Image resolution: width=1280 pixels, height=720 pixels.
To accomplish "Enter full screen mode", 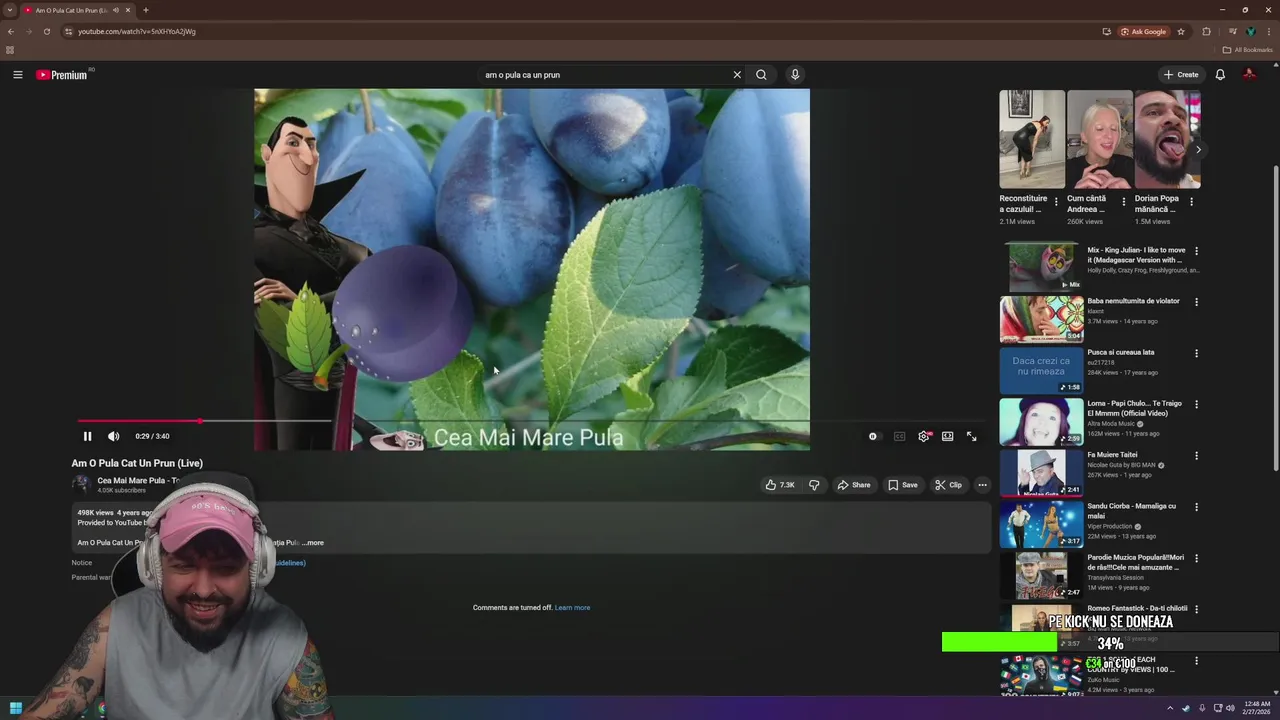I will point(971,436).
